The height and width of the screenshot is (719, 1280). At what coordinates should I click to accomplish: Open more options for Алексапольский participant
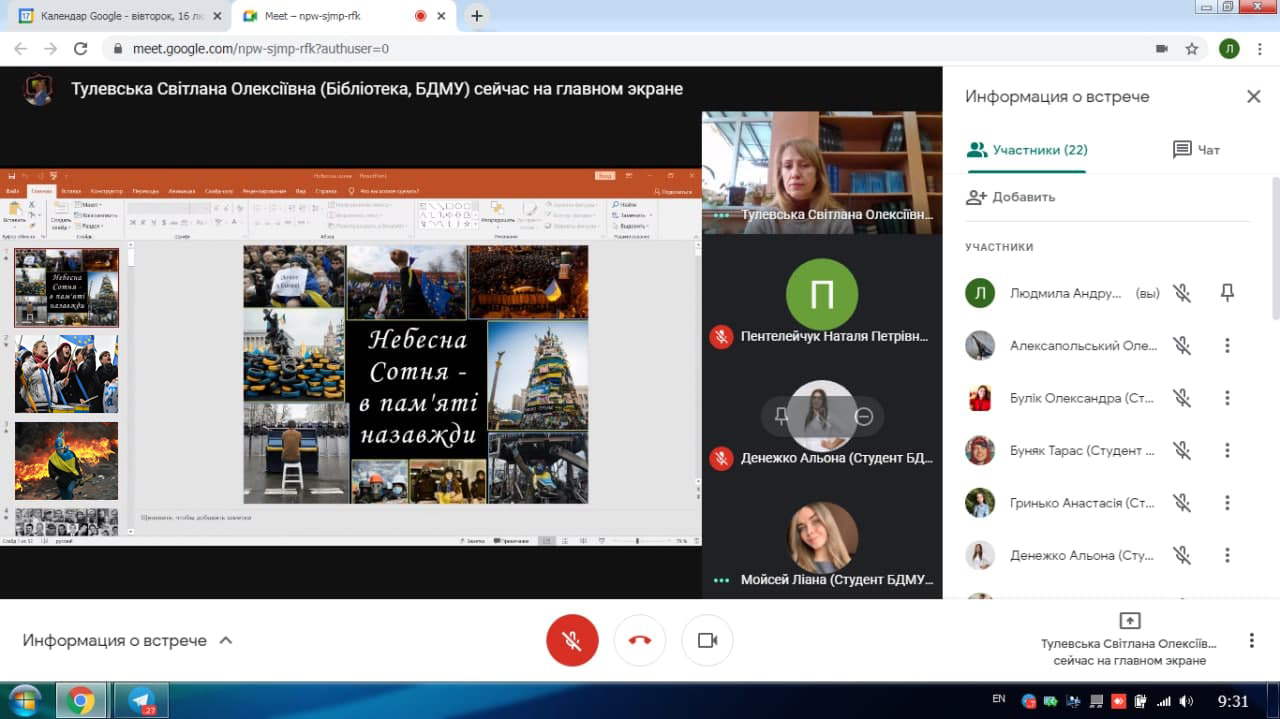[1227, 346]
